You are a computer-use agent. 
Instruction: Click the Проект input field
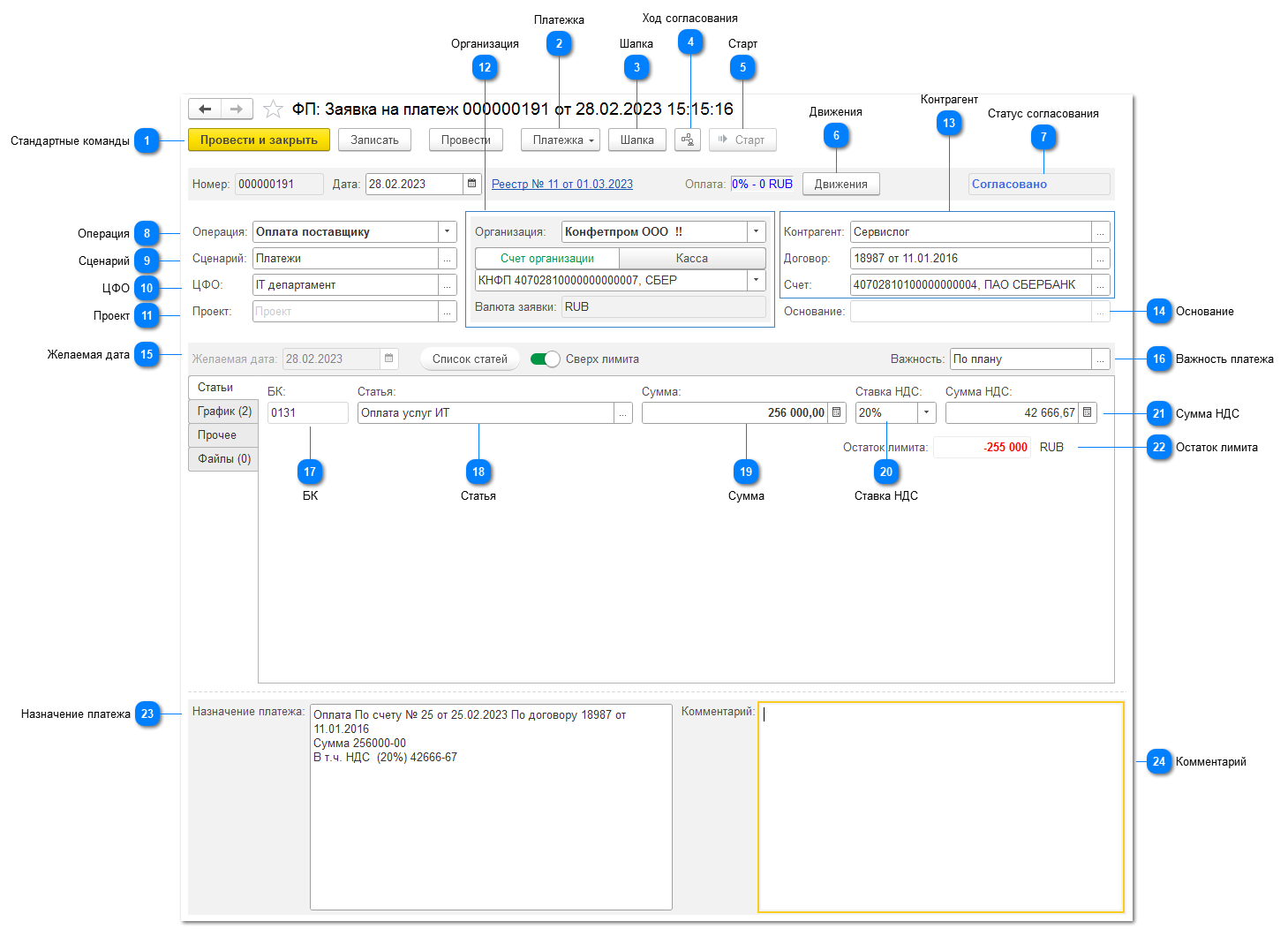point(346,312)
